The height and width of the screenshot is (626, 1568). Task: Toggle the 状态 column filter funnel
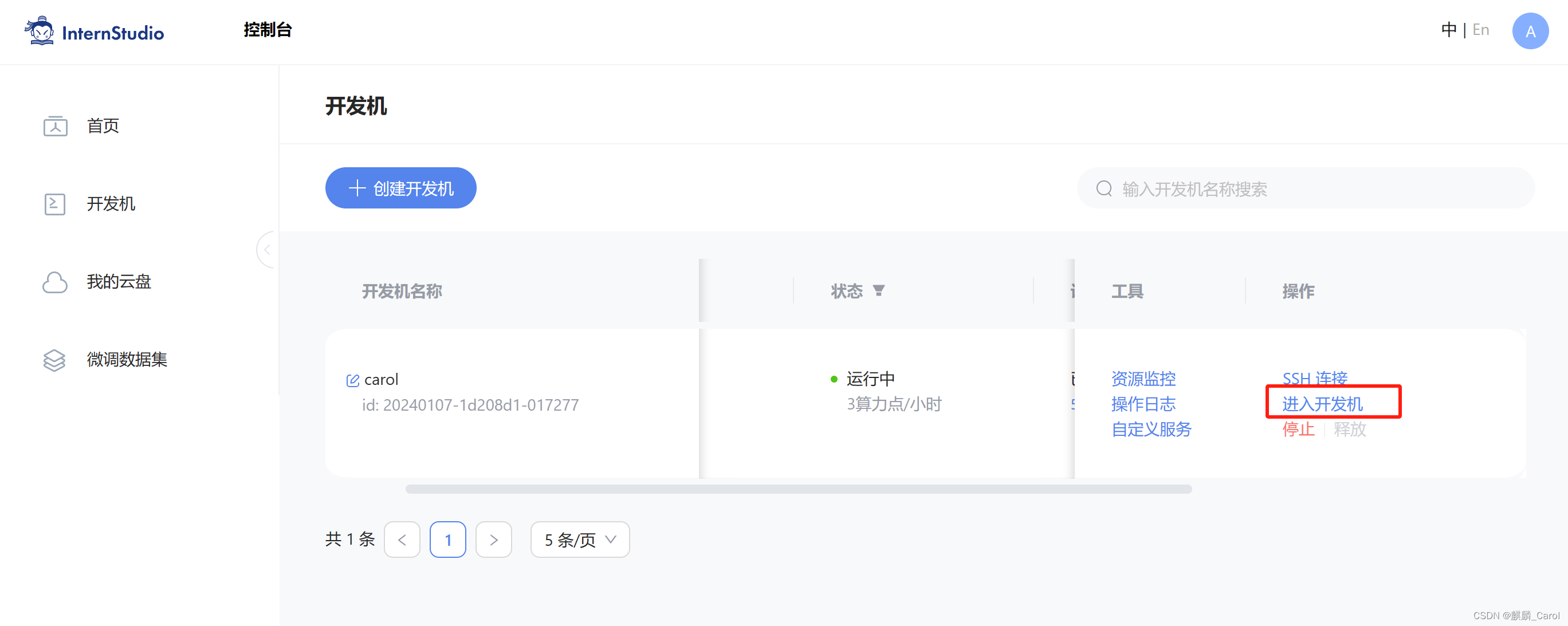click(x=879, y=291)
